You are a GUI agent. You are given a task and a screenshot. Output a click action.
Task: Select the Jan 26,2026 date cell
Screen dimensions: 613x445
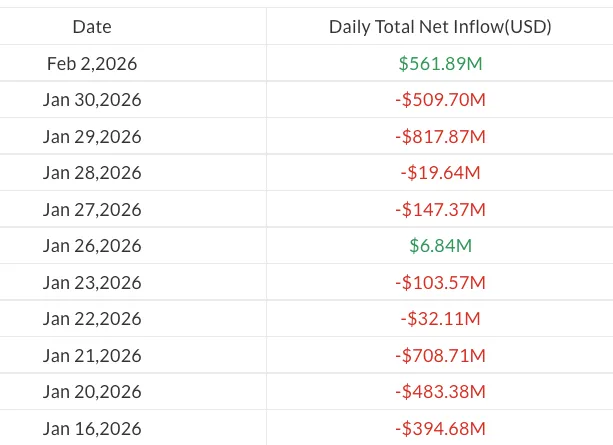pyautogui.click(x=92, y=246)
